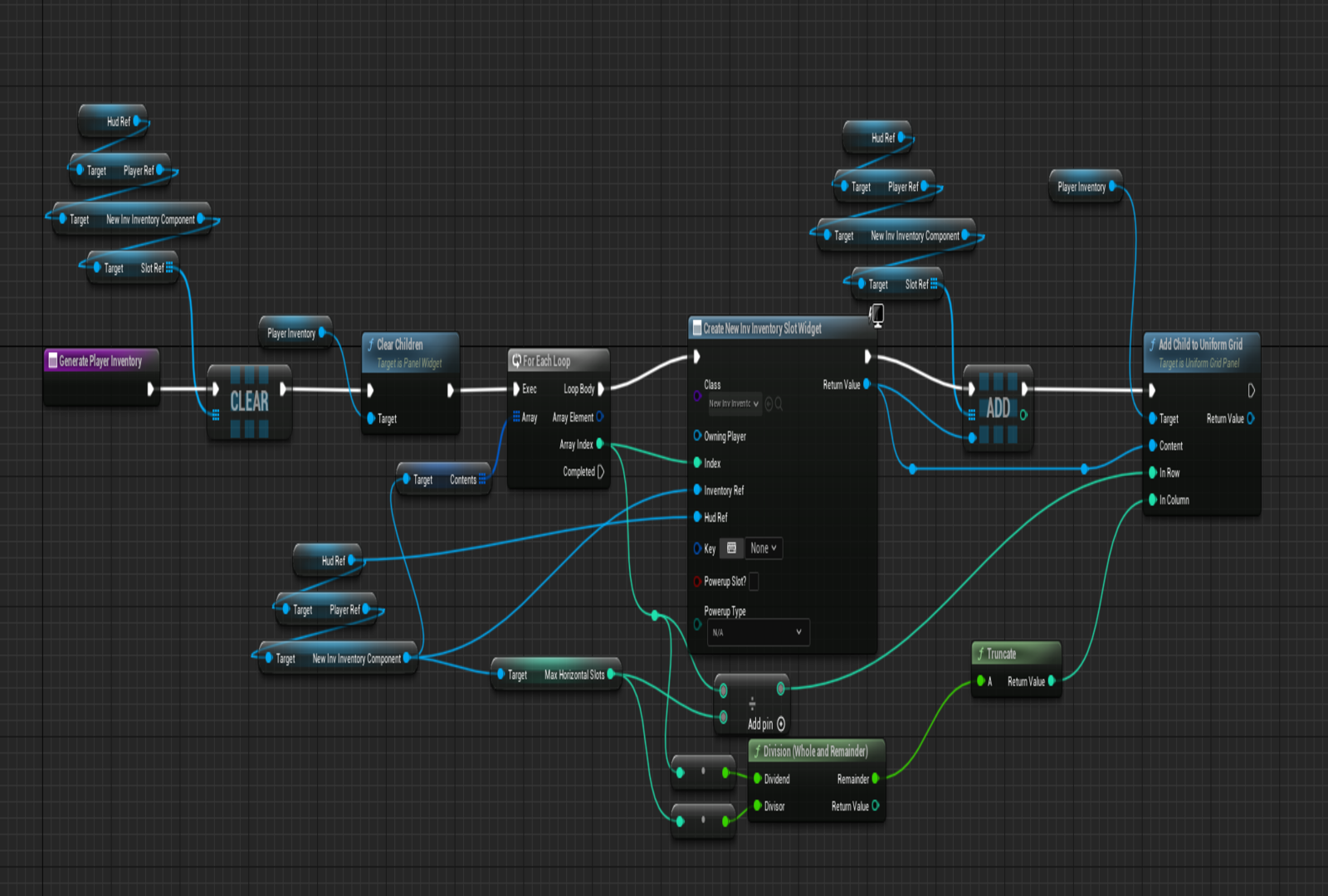Click the Owning Player input pin
The width and height of the screenshot is (1328, 896).
tap(697, 436)
